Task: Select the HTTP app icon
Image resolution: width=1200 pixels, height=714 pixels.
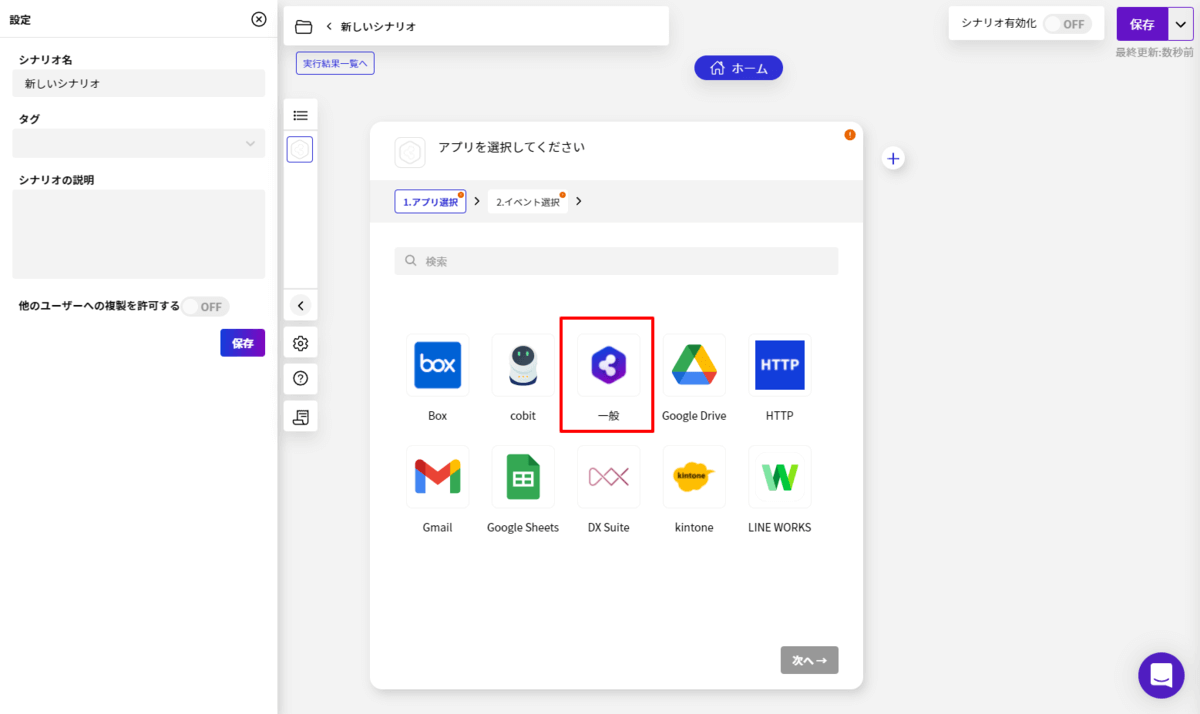Action: pos(780,365)
